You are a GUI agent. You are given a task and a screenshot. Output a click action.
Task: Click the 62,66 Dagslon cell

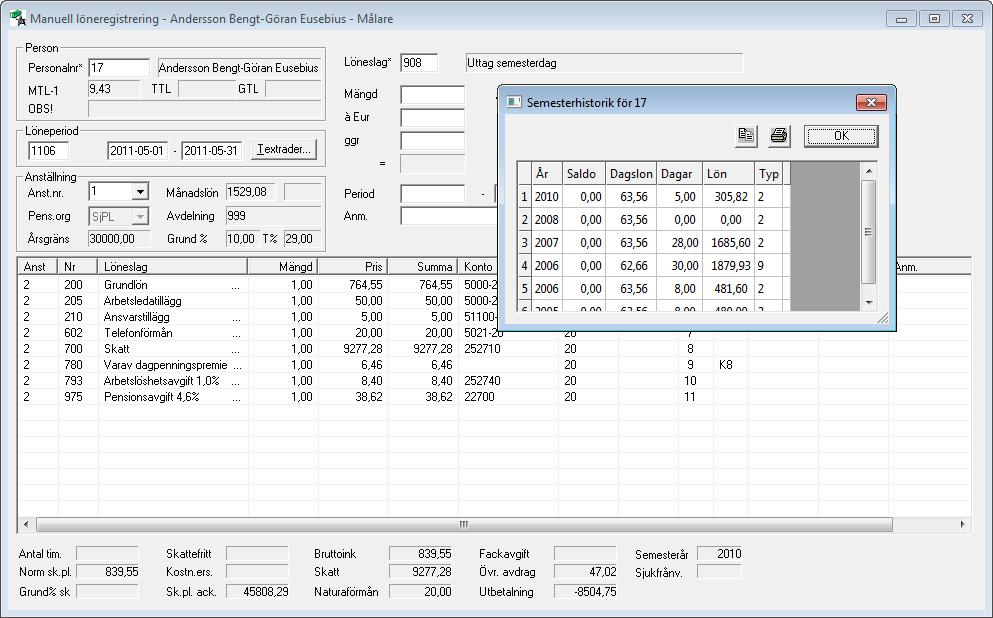pos(631,266)
